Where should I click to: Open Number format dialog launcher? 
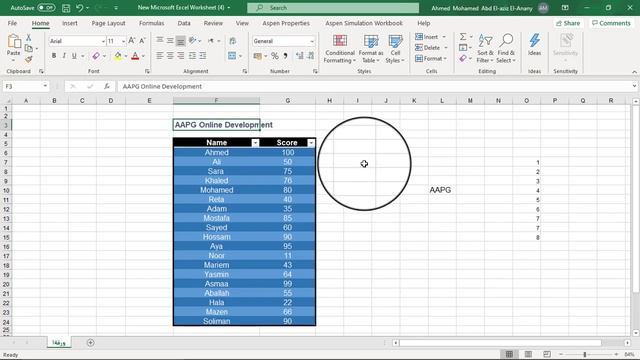coord(315,71)
